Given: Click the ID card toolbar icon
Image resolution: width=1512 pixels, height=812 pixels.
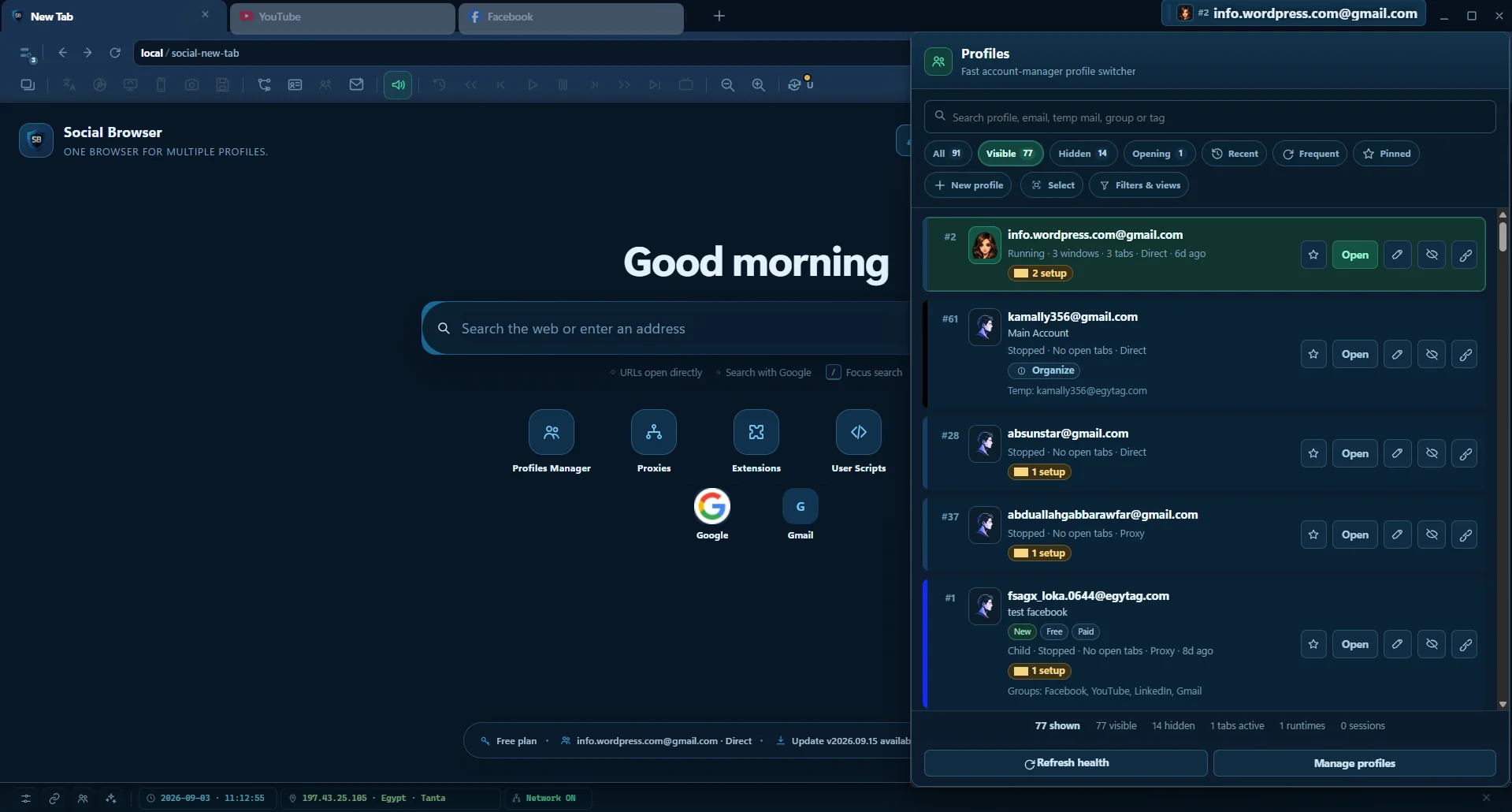Looking at the screenshot, I should point(295,85).
